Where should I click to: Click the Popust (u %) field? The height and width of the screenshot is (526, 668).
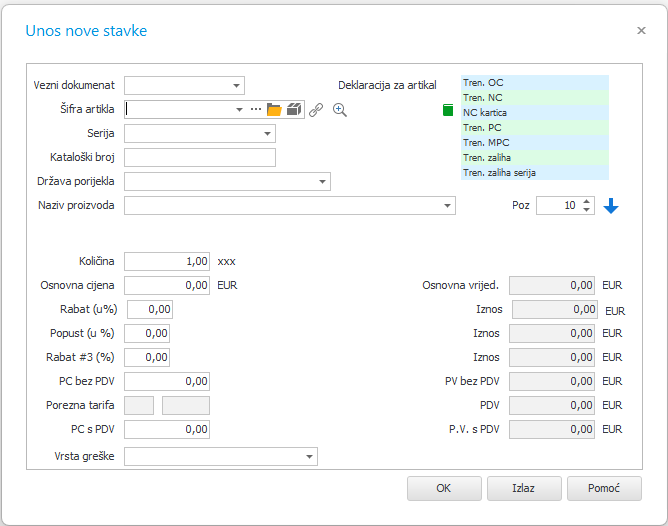click(x=147, y=333)
